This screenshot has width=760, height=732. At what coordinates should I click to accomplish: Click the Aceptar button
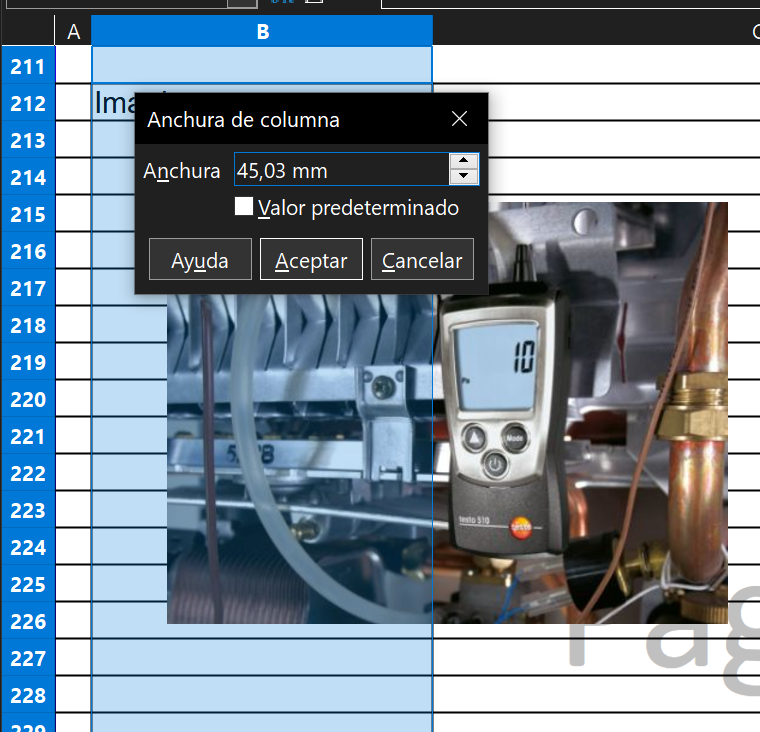pyautogui.click(x=311, y=260)
